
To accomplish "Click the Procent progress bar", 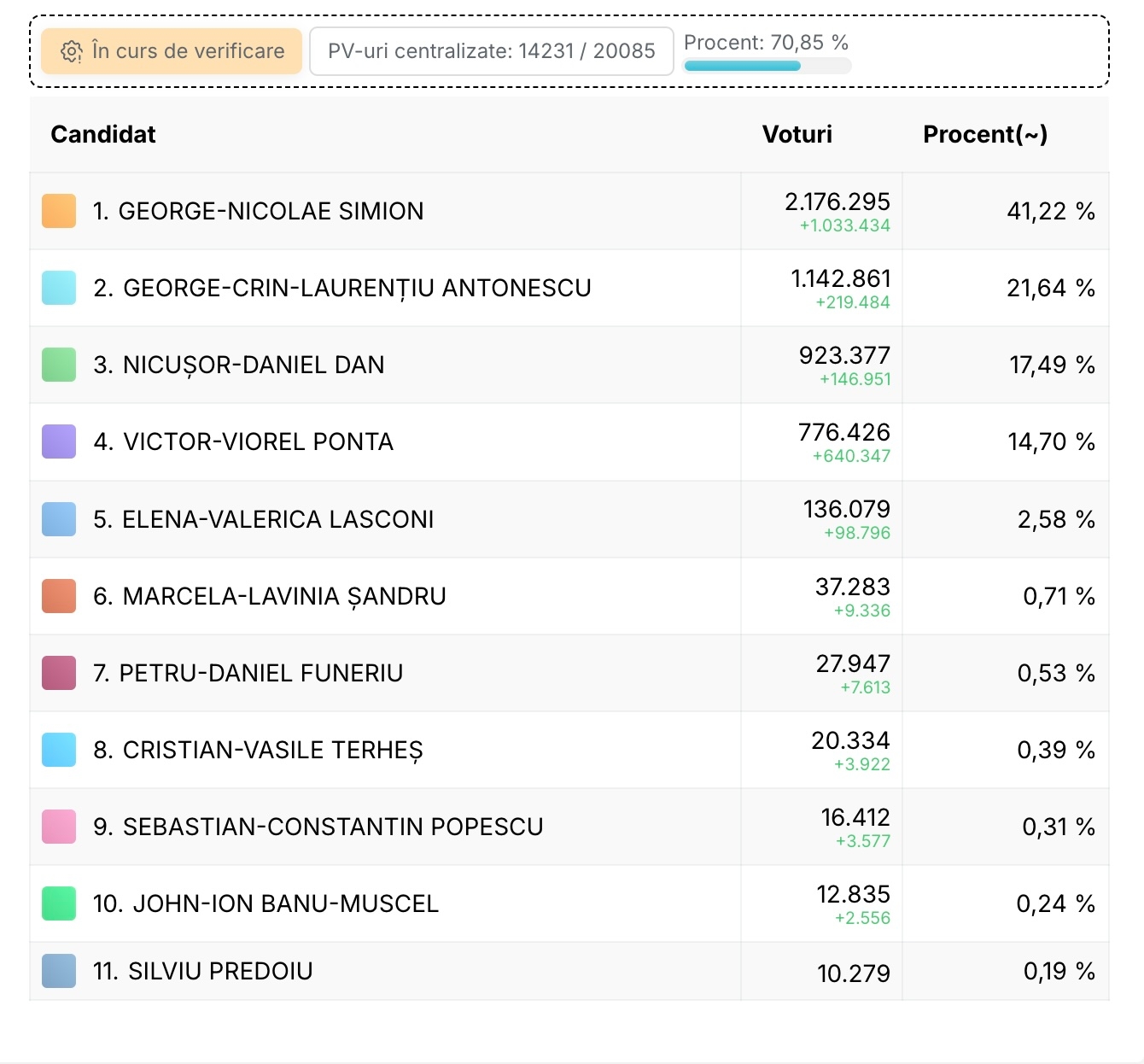I will (767, 66).
